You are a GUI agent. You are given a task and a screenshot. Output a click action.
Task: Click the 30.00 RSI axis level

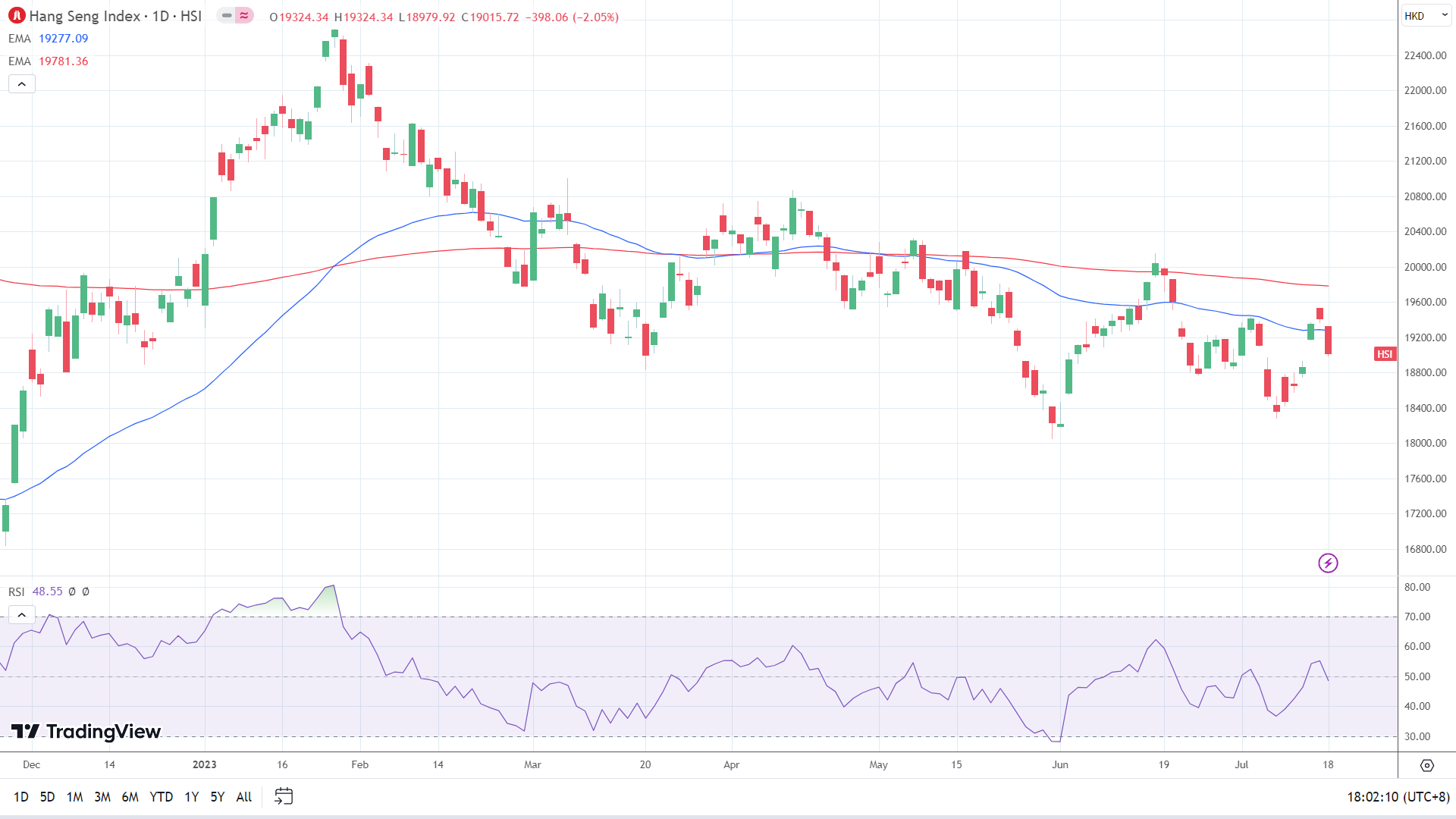tap(1417, 736)
